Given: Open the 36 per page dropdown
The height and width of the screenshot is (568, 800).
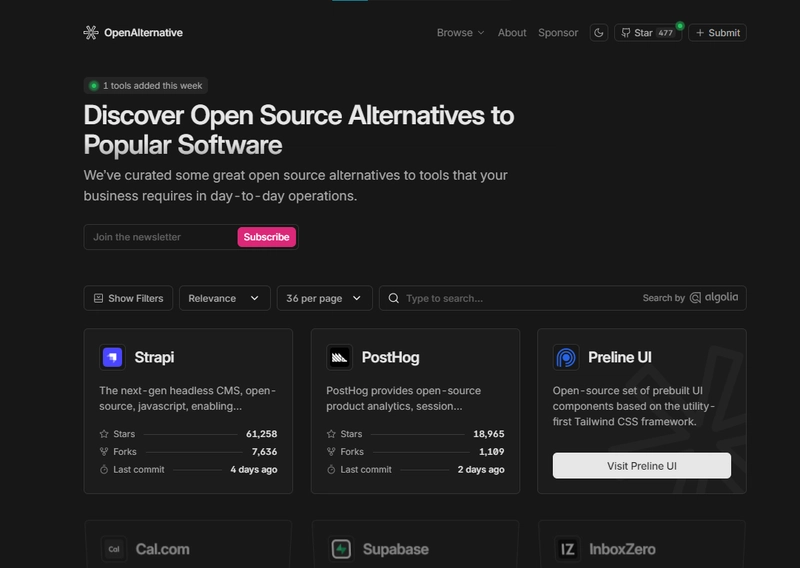Looking at the screenshot, I should point(324,298).
